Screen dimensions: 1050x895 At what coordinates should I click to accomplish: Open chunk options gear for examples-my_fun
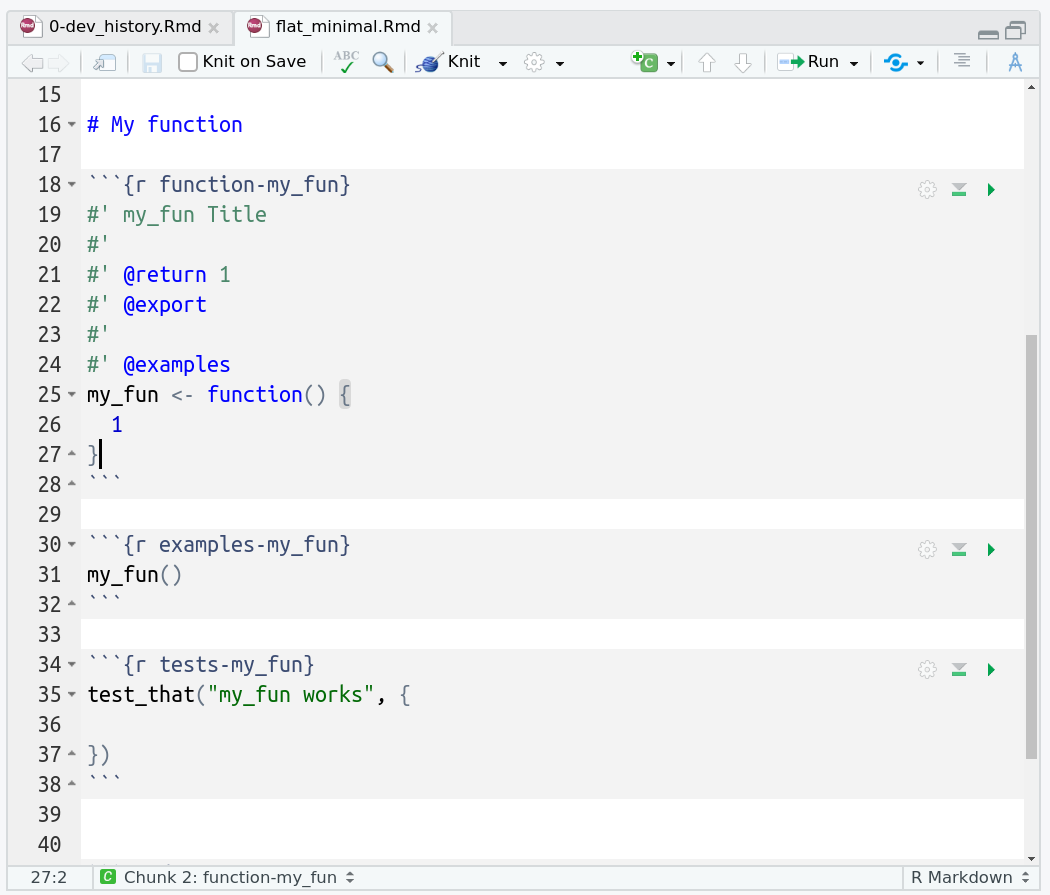coord(927,550)
